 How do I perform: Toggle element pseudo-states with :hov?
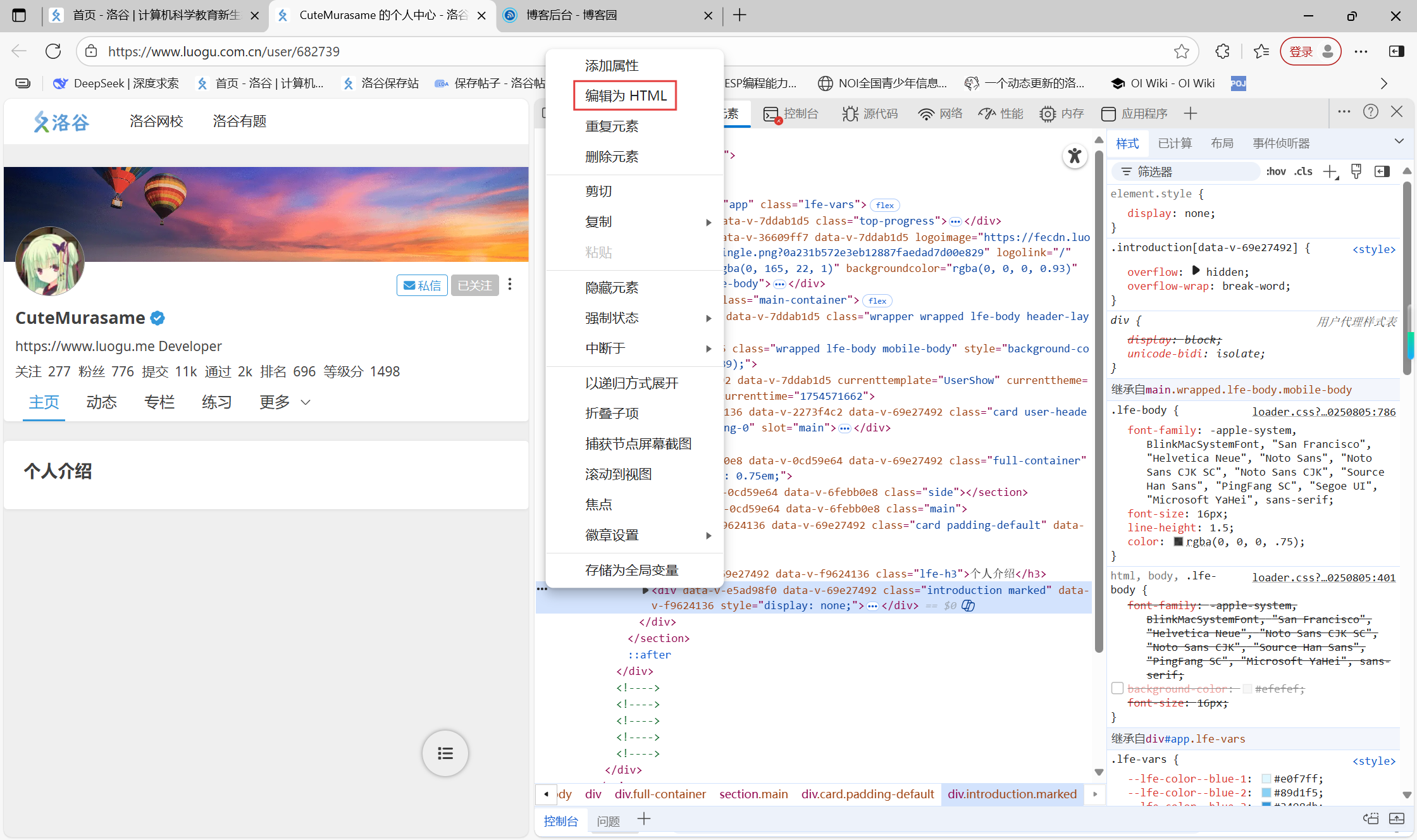(x=1276, y=171)
